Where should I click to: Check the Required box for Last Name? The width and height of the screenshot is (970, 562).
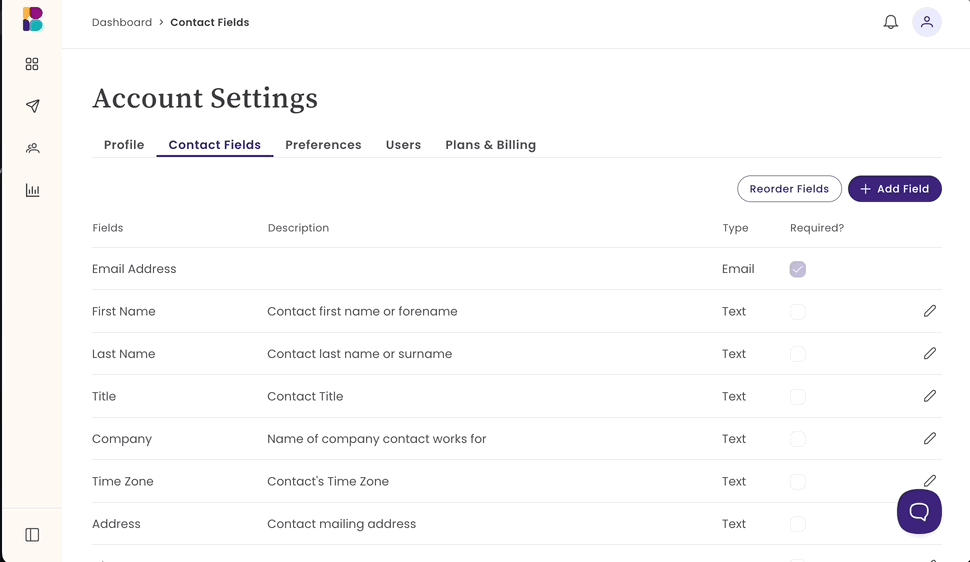[x=797, y=354]
